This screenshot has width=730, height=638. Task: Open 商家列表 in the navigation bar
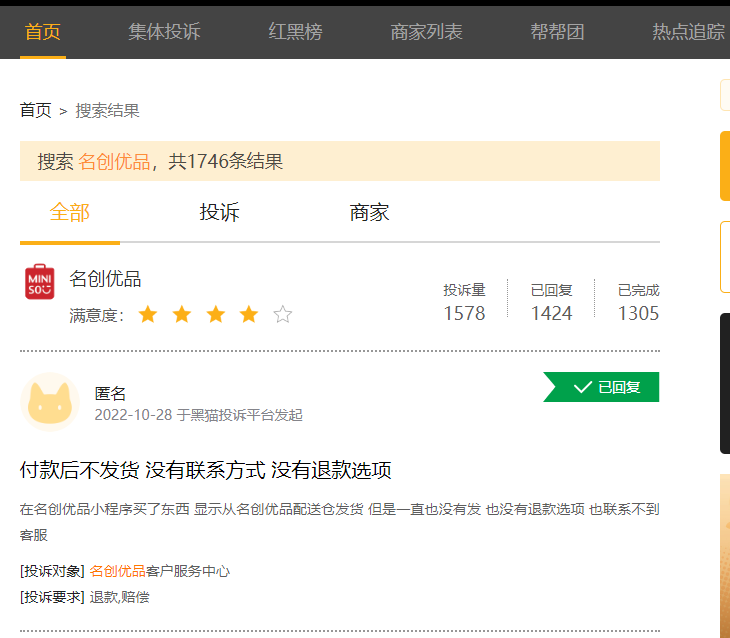[426, 31]
